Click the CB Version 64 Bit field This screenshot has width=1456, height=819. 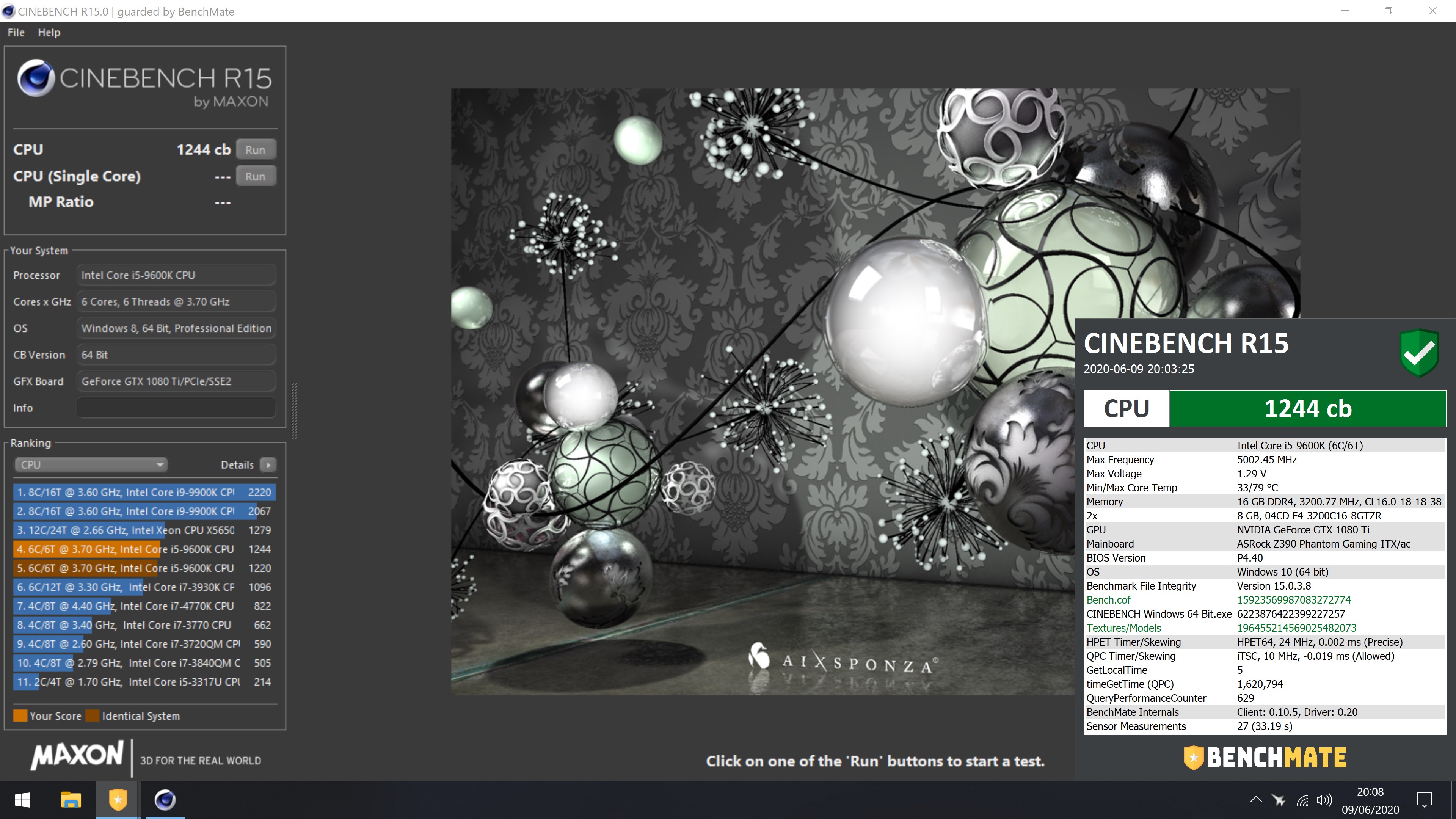(x=176, y=355)
